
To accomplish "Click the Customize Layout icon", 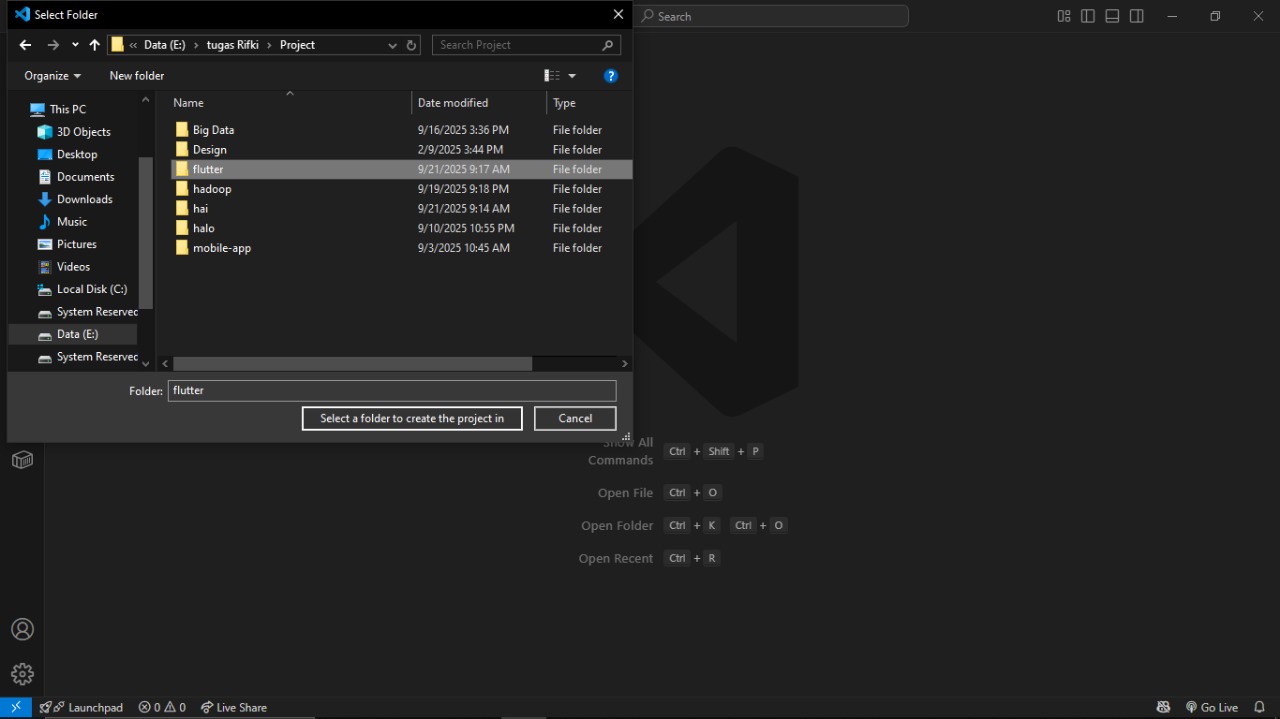I will (1064, 16).
